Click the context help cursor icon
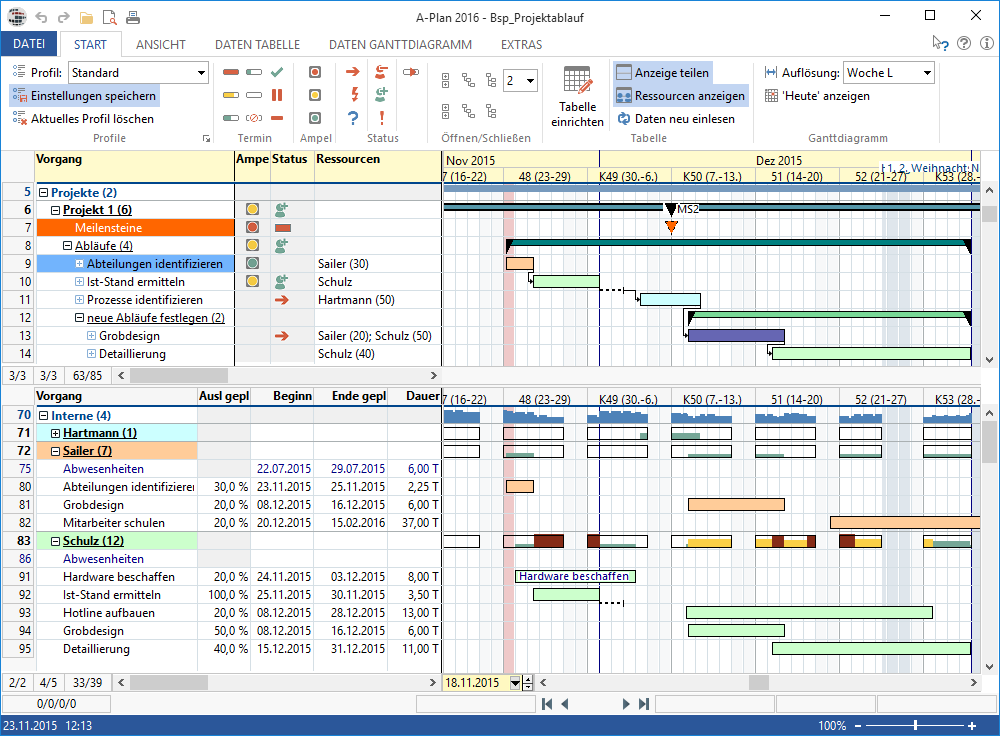1000x736 pixels. coord(940,43)
